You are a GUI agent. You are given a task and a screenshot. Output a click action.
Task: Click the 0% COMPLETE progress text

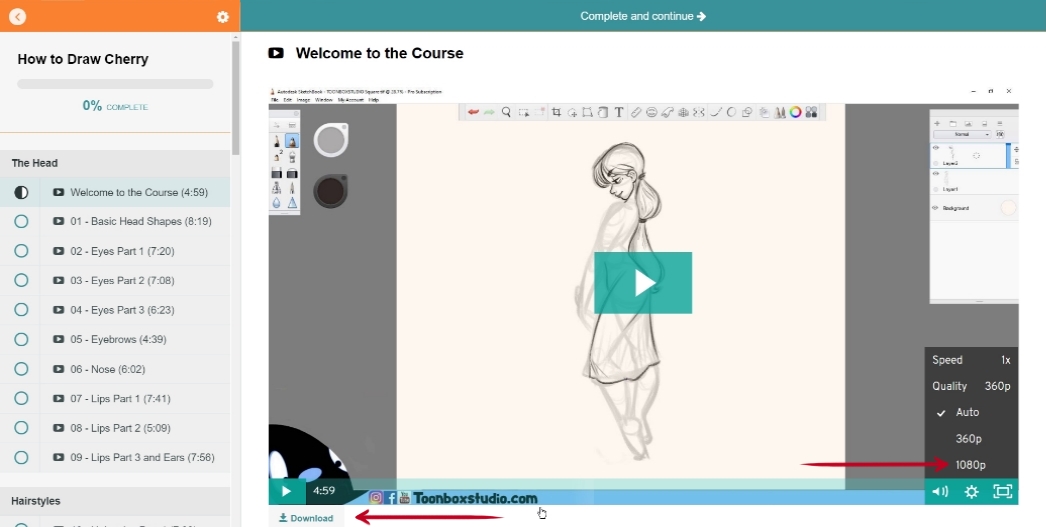tap(115, 105)
